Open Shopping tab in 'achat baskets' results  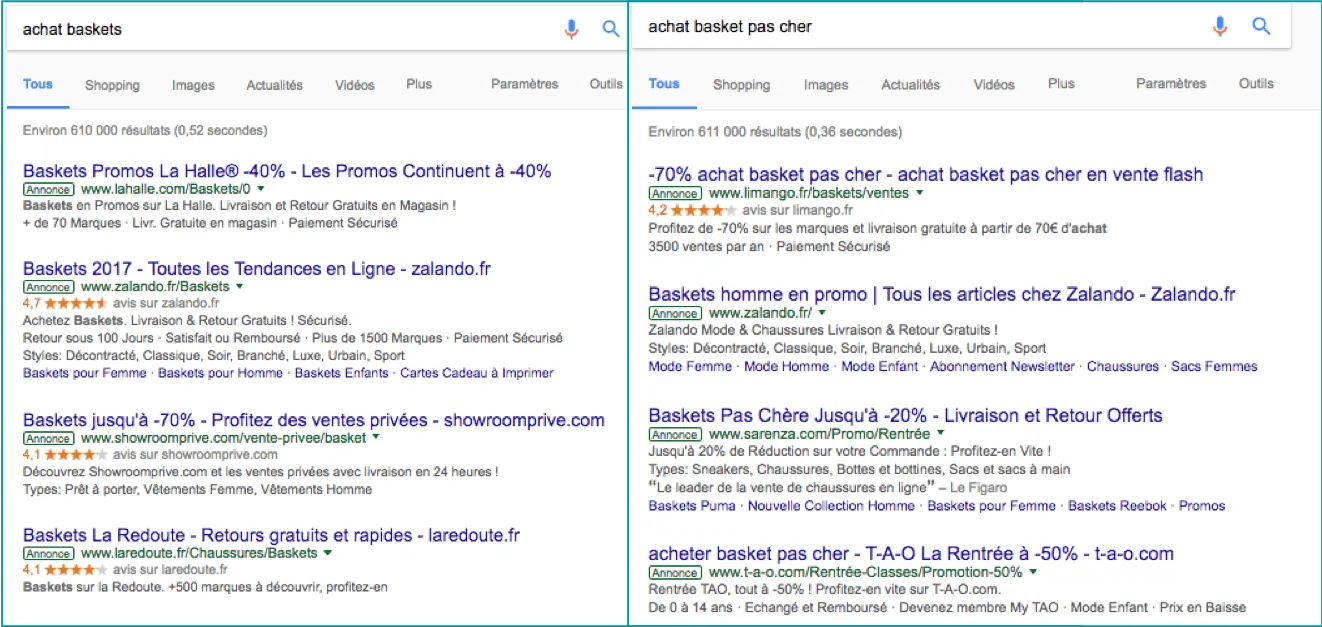pos(112,85)
